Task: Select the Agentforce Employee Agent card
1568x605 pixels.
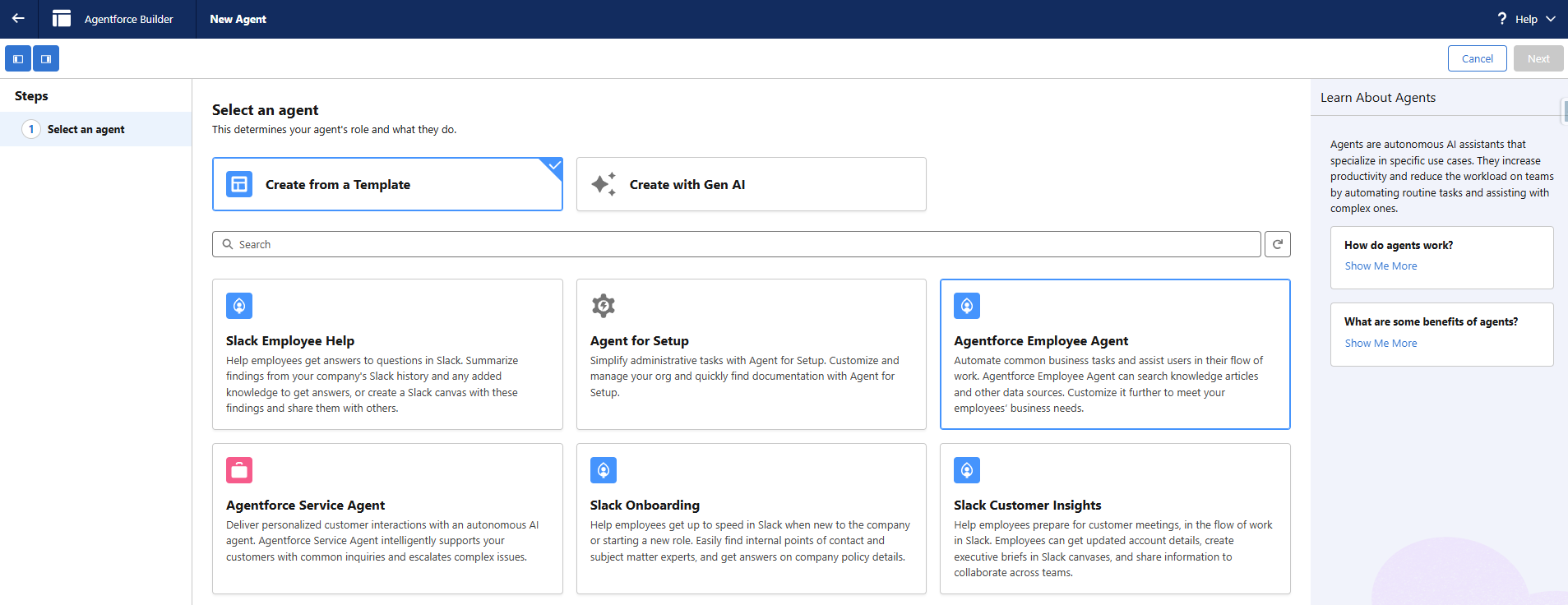Action: (x=1114, y=354)
